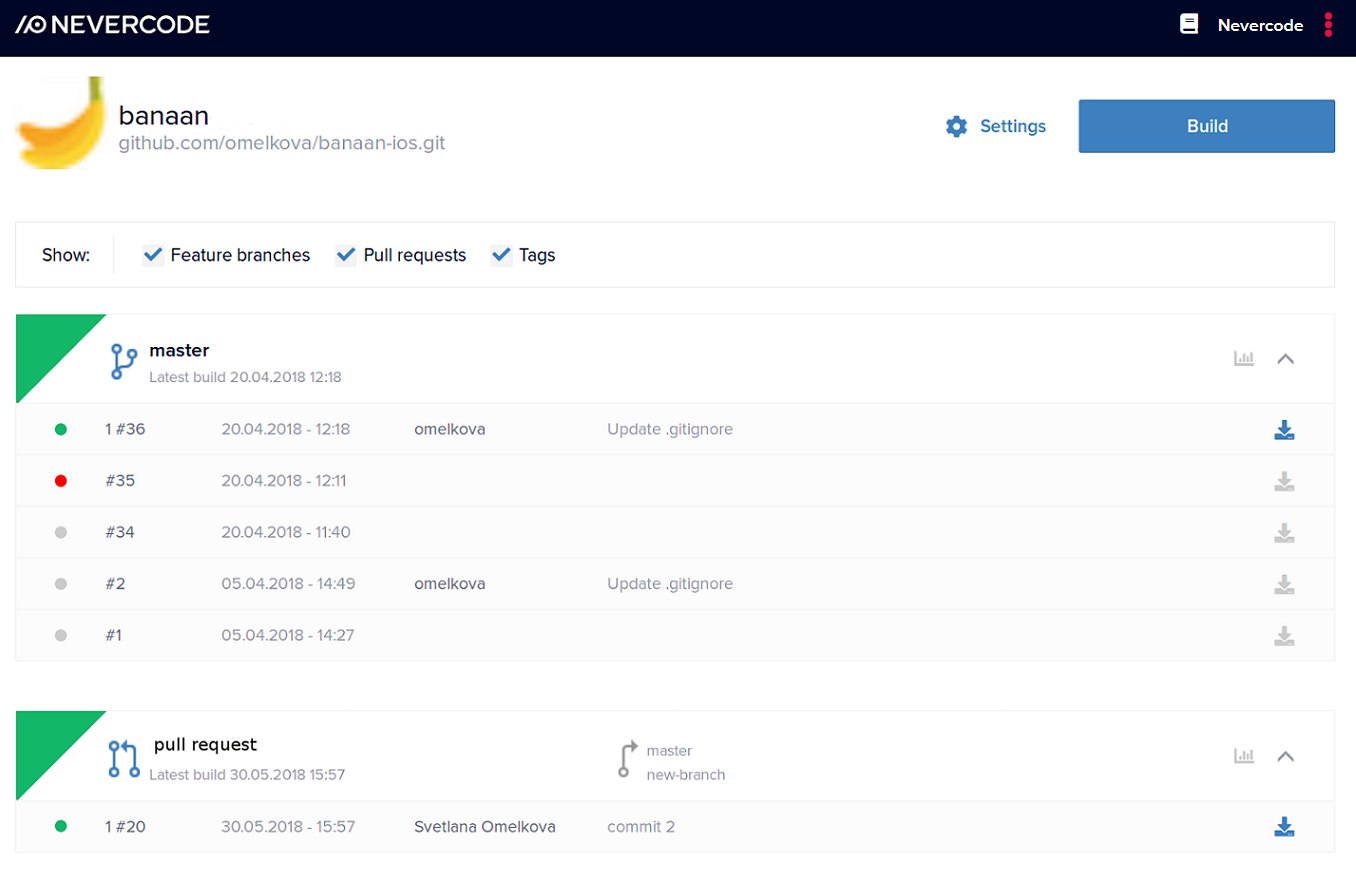Click download icon for build #1
The image size is (1356, 881).
1285,636
